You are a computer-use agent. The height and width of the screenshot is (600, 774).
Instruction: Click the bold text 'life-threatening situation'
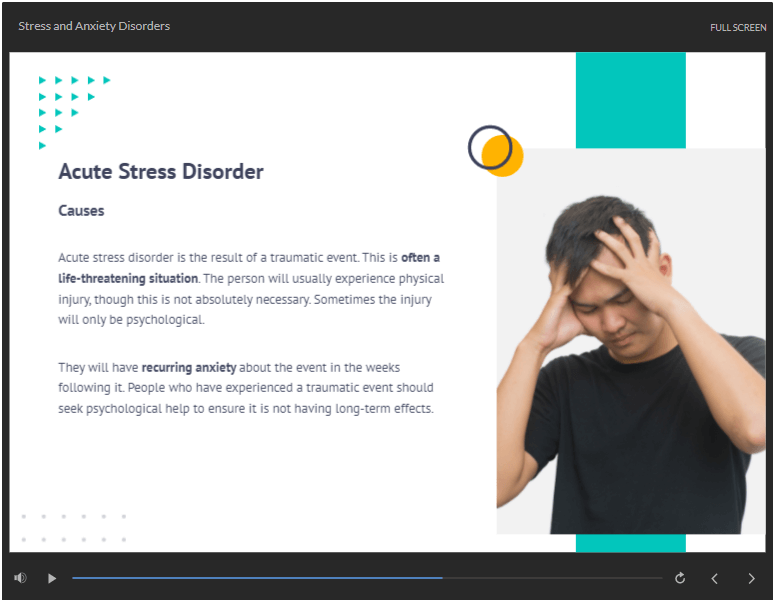pyautogui.click(x=128, y=278)
